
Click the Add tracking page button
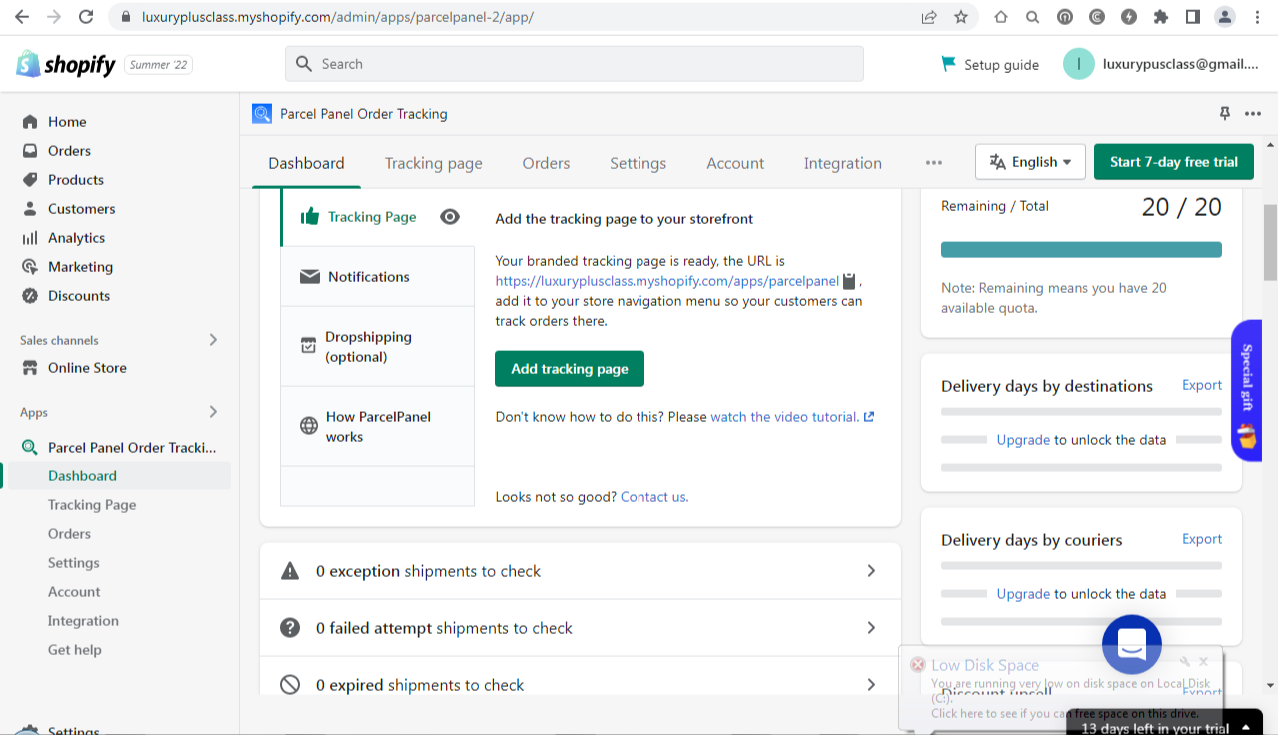coord(569,369)
